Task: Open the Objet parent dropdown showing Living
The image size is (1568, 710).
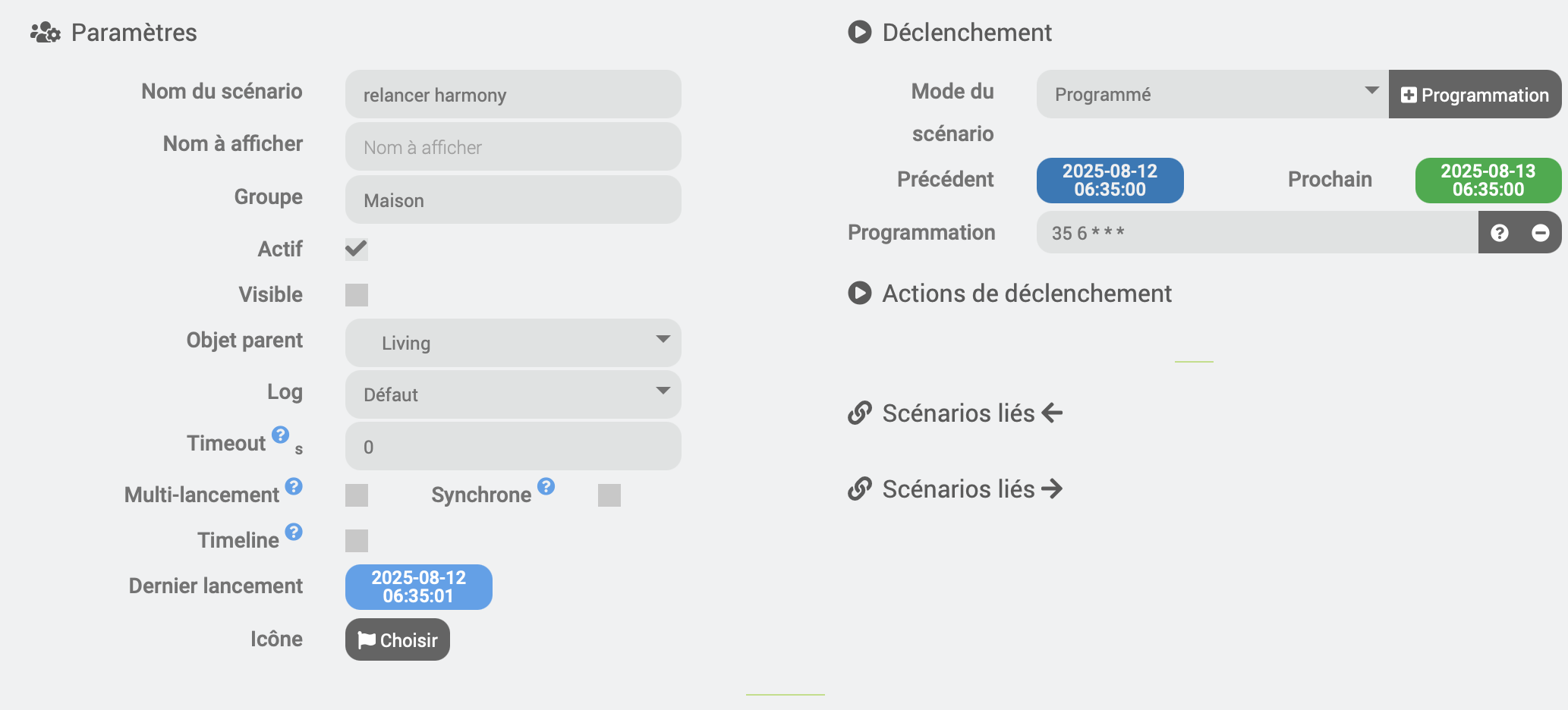Action: (x=513, y=343)
